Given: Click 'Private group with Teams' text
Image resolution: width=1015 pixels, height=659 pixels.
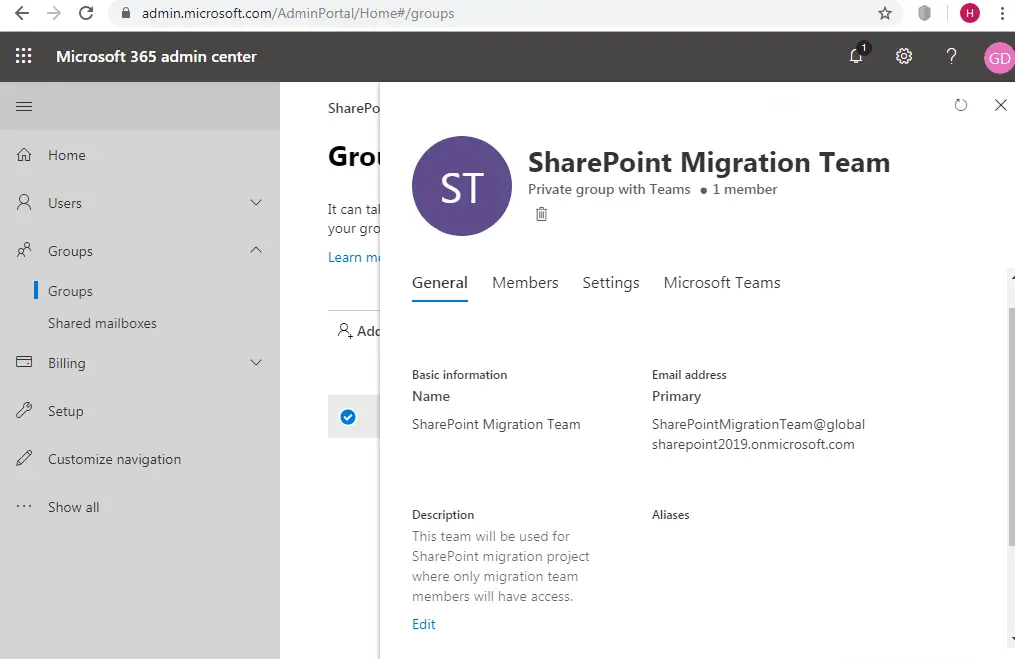Looking at the screenshot, I should pyautogui.click(x=609, y=189).
